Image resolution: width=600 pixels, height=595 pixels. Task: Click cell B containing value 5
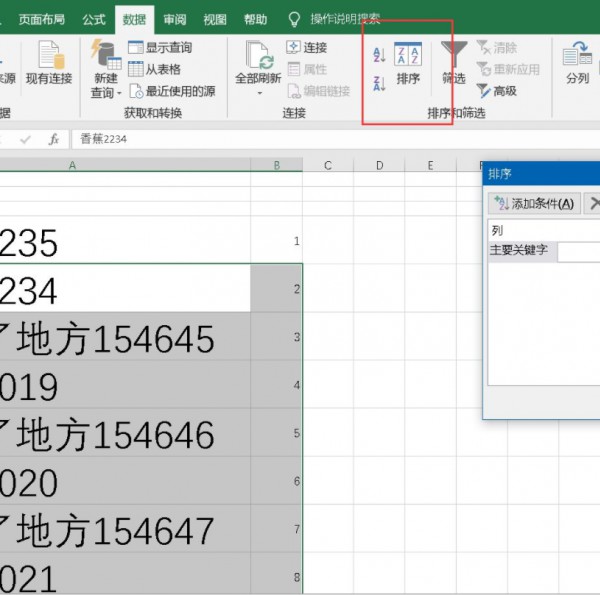click(276, 432)
